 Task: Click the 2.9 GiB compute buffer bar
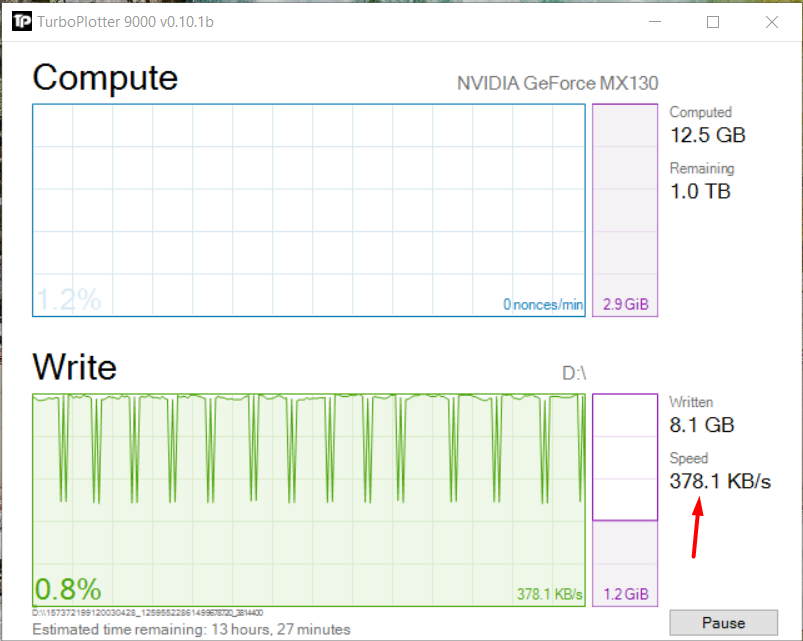(x=625, y=210)
